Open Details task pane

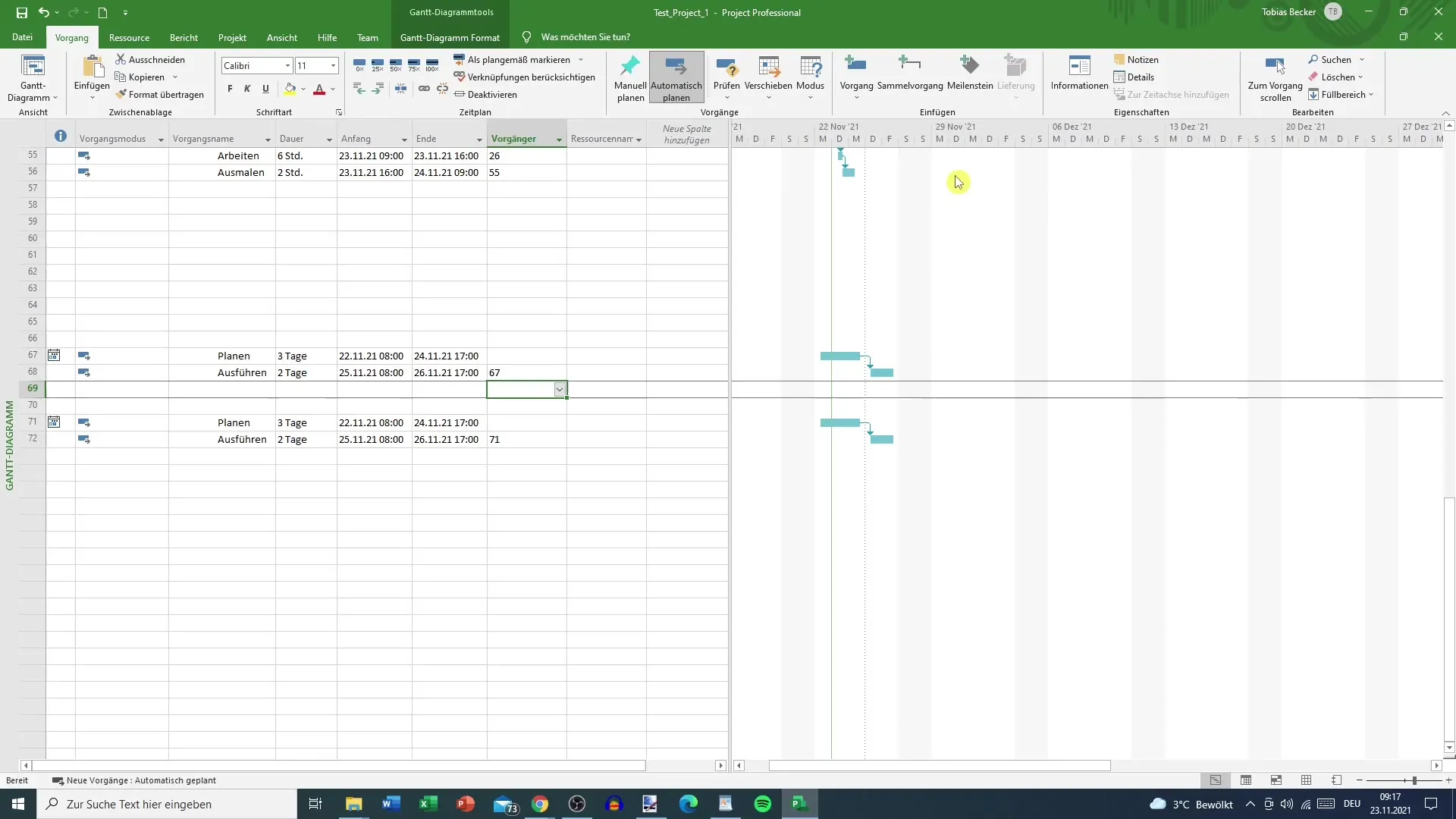[x=1134, y=77]
